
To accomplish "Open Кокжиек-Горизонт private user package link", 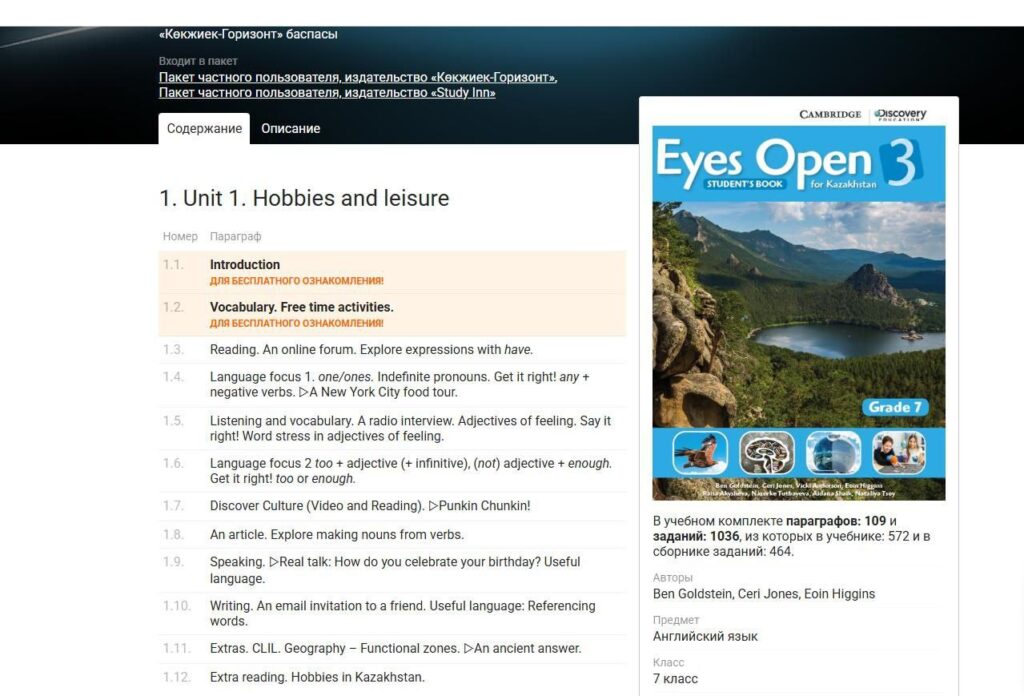I will 357,77.
